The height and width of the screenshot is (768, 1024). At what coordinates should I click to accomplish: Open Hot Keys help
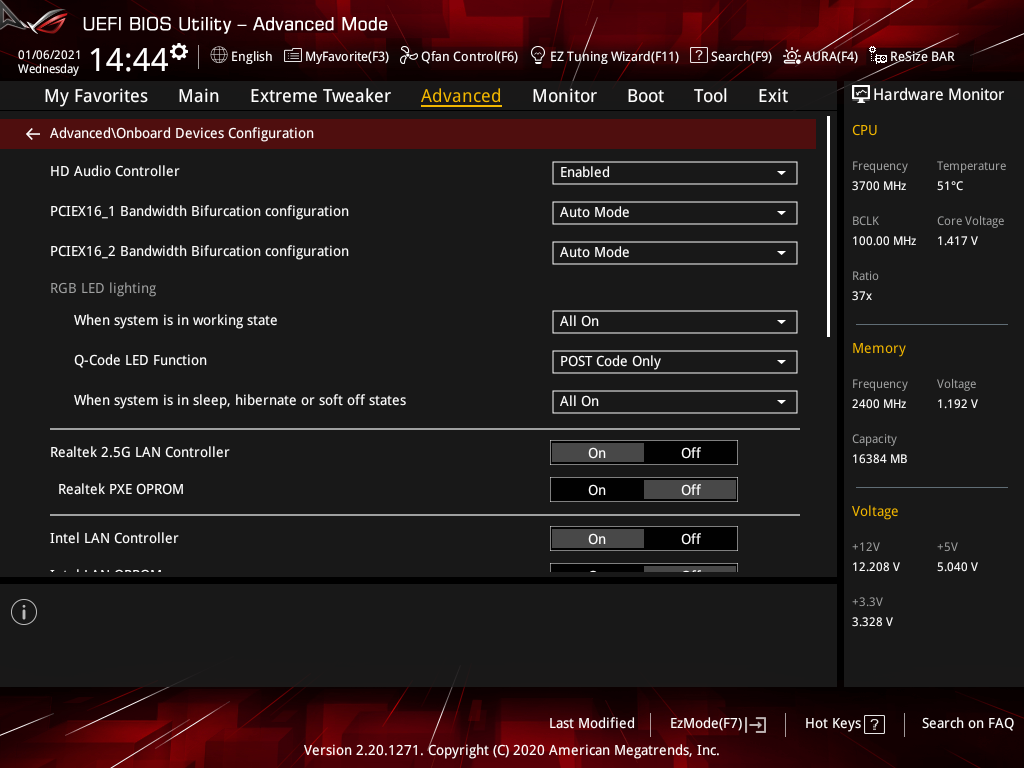coord(844,724)
